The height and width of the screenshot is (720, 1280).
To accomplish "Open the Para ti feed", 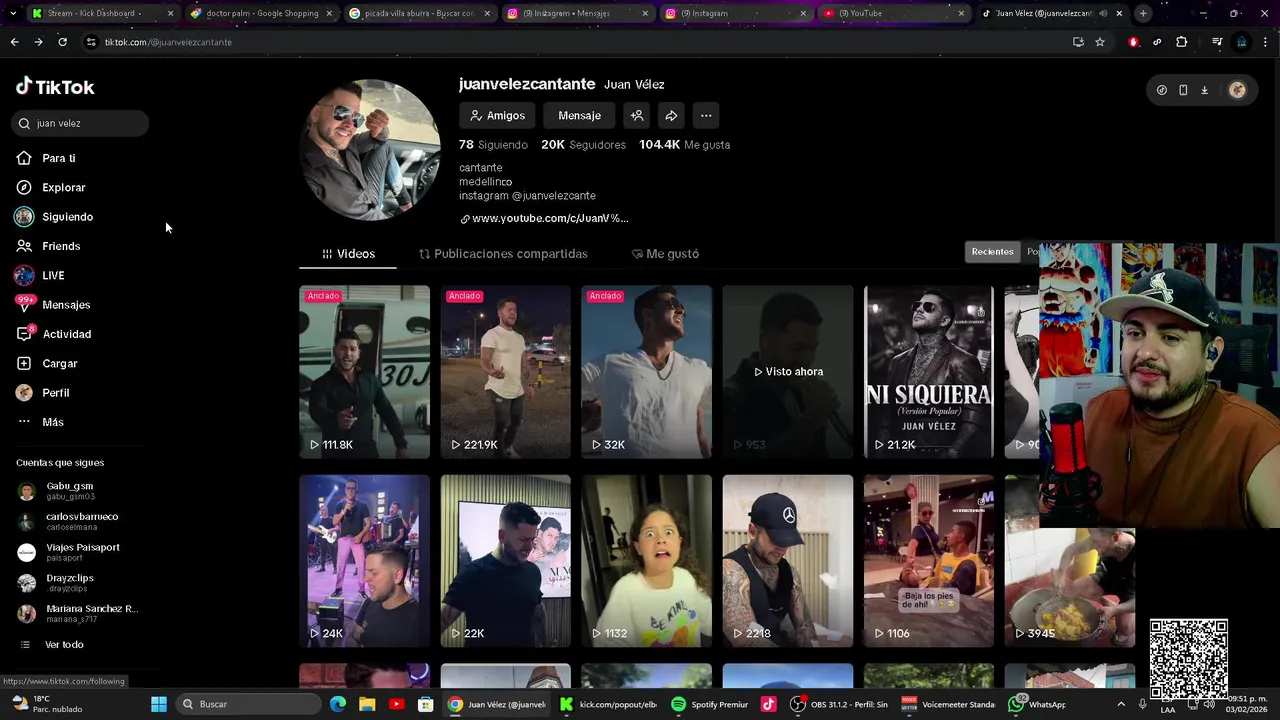I will [x=58, y=158].
